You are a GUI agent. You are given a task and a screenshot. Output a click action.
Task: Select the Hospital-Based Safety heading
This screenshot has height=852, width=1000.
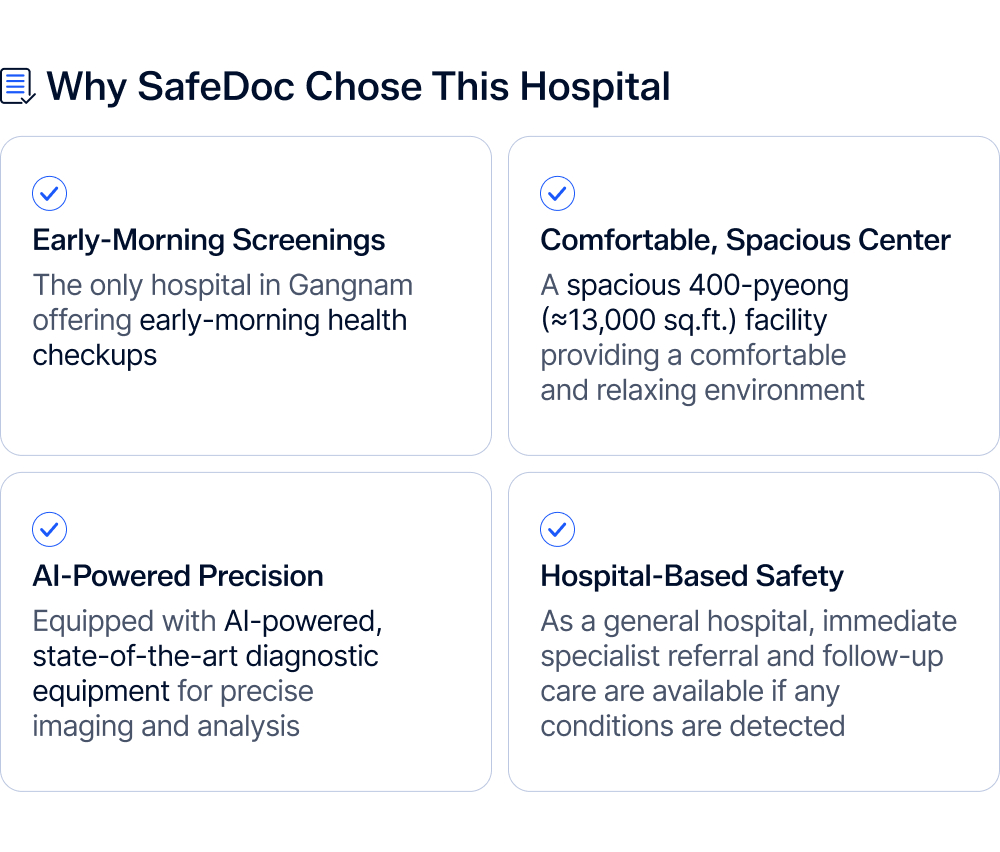click(x=692, y=576)
